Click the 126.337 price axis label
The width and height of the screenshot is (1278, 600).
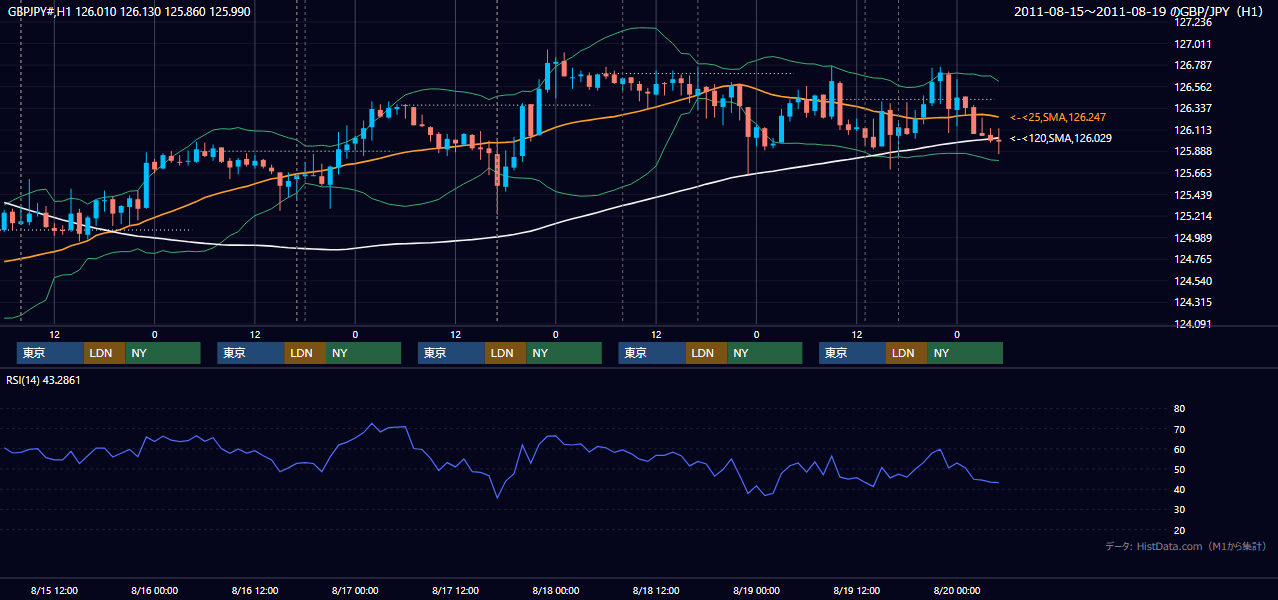(x=1193, y=108)
